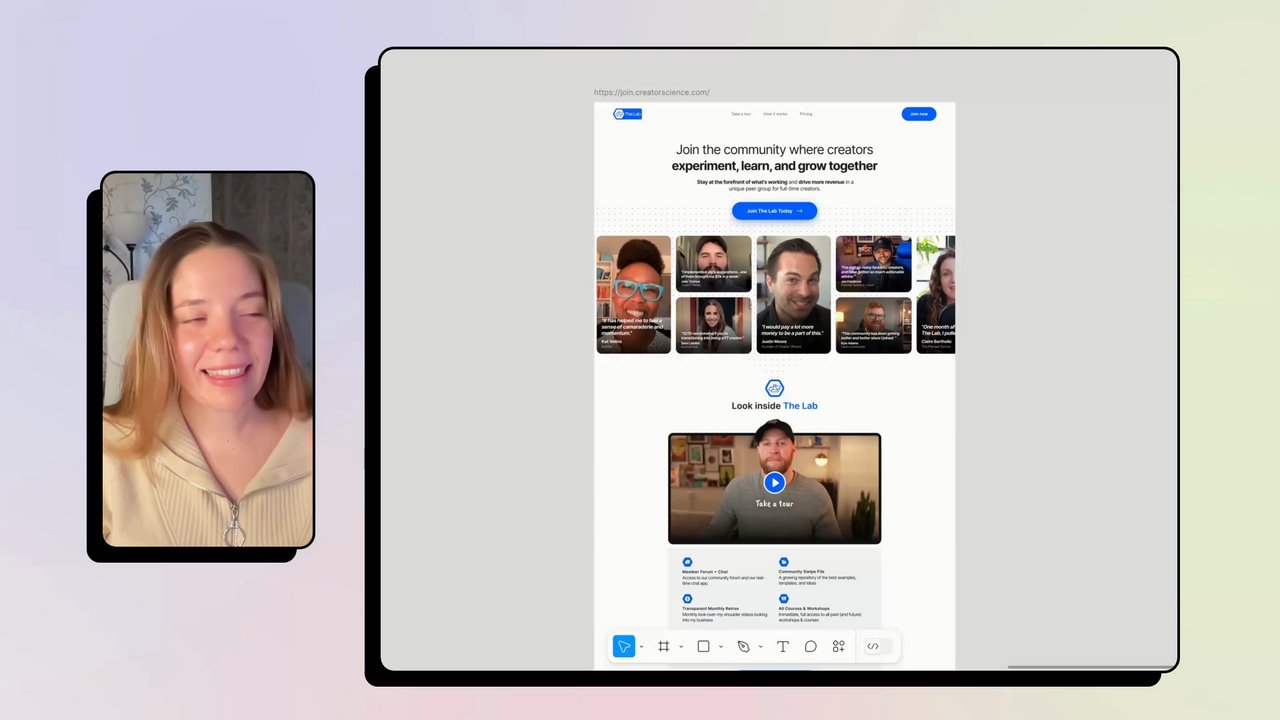Click the Join The Lab Today button

(774, 211)
